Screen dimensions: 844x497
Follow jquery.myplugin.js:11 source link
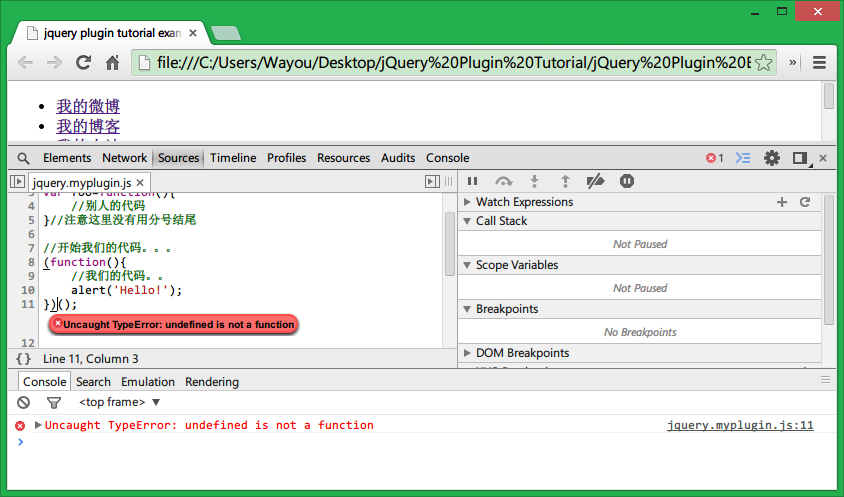(740, 425)
